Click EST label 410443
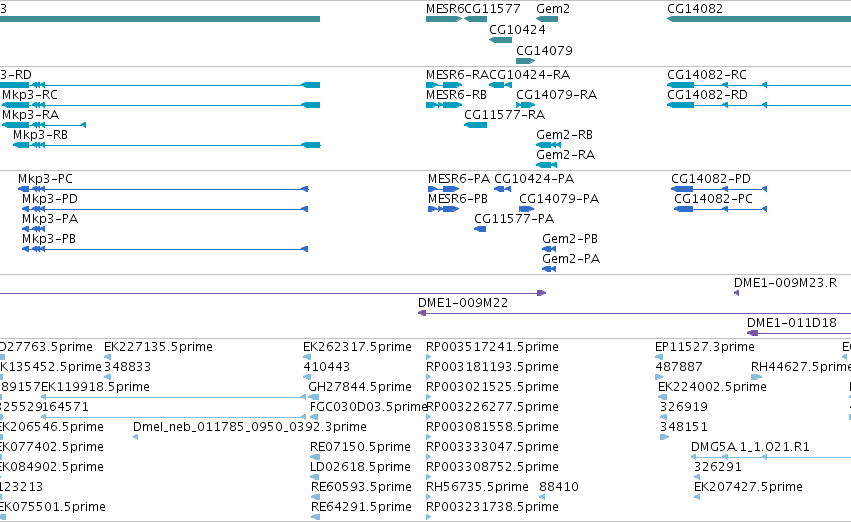851x522 pixels. click(327, 367)
